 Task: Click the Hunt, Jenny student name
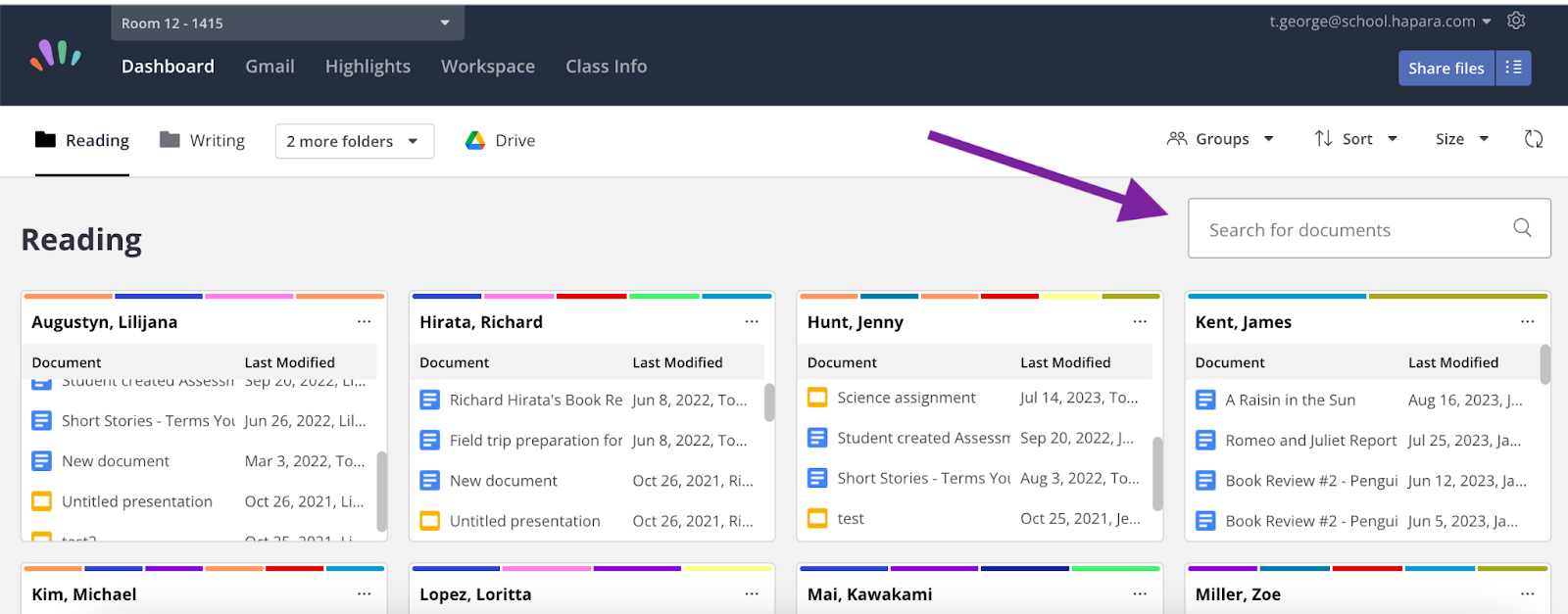click(856, 322)
